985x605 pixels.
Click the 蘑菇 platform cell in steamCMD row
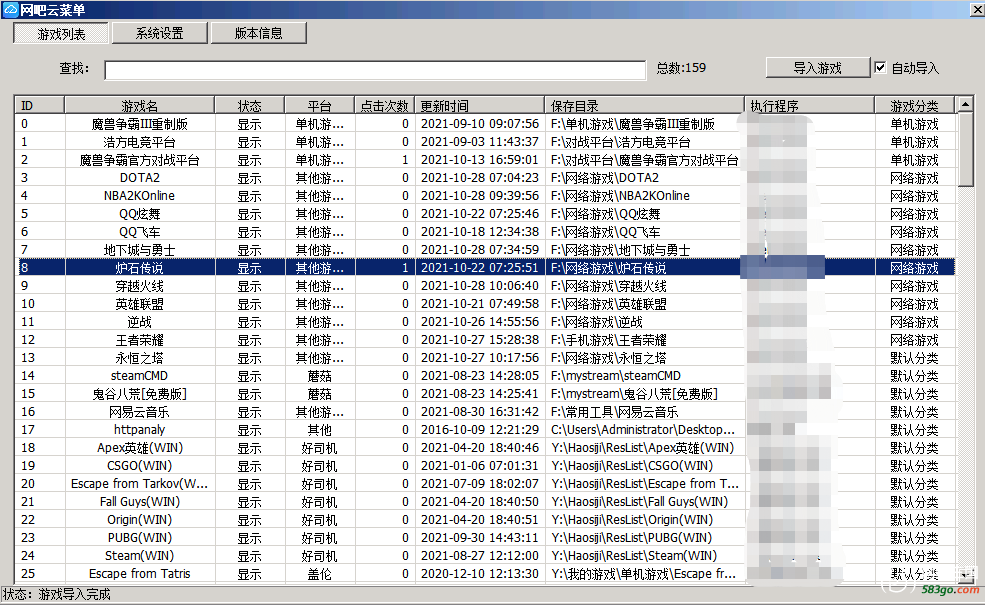pyautogui.click(x=320, y=376)
